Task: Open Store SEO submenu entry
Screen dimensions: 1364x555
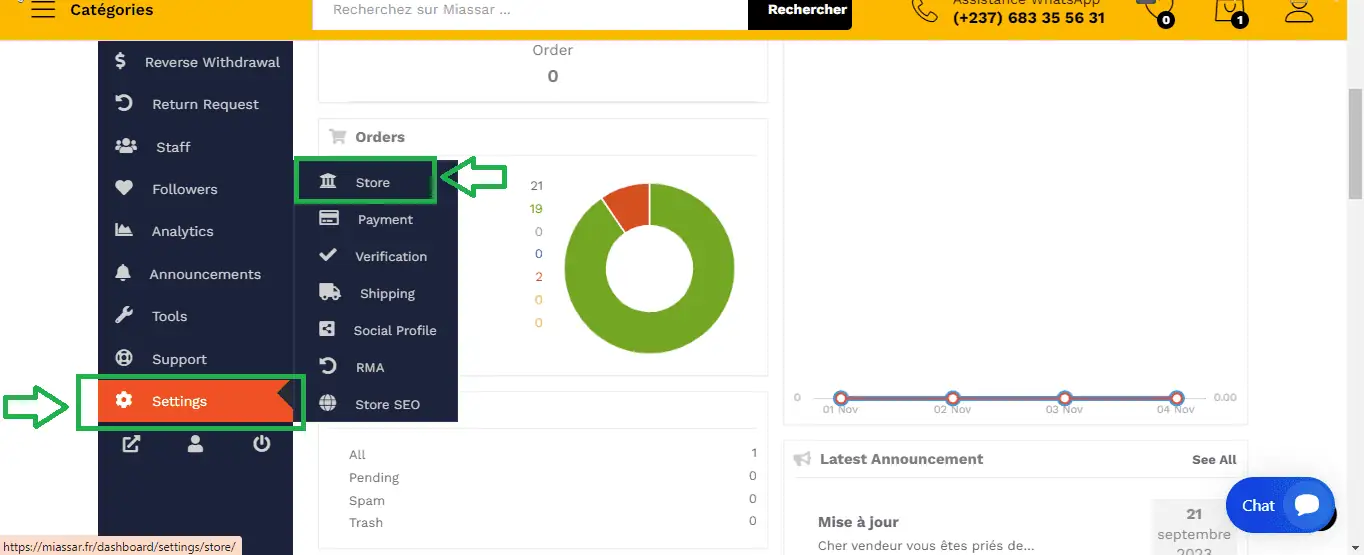Action: pos(386,404)
